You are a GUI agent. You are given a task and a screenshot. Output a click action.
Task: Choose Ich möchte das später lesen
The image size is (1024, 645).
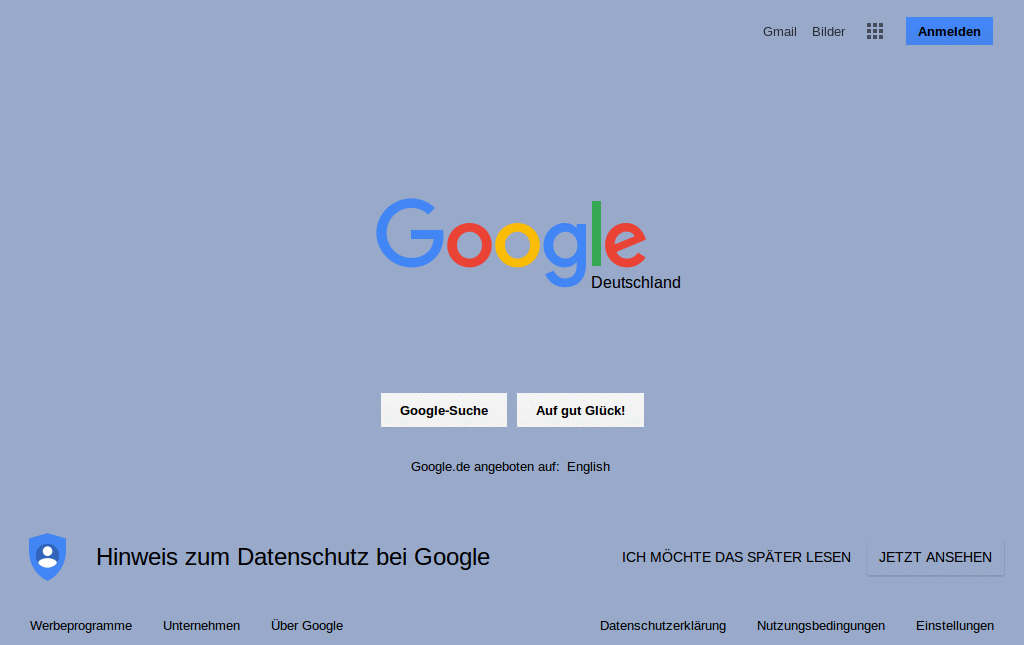736,557
